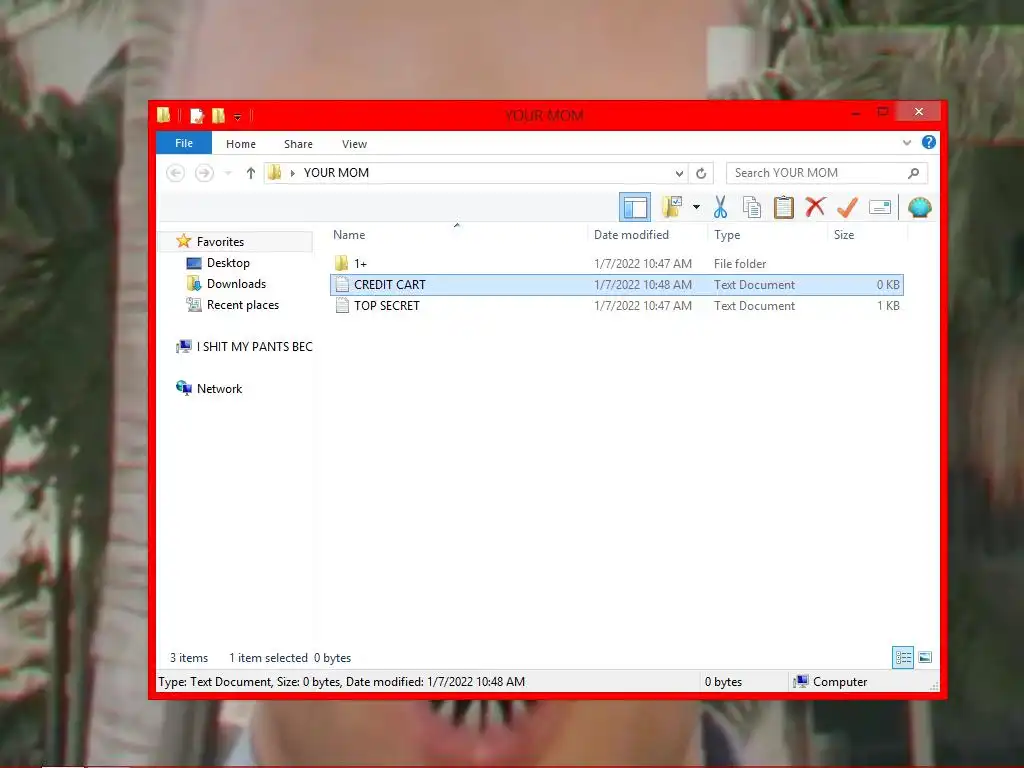
Task: Open the File ribbon tab
Action: click(x=184, y=143)
